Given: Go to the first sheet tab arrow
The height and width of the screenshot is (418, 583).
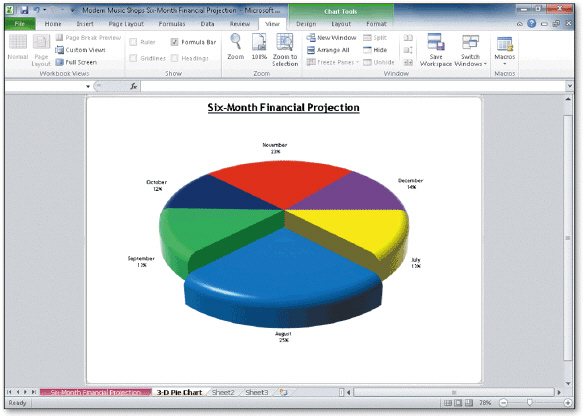Looking at the screenshot, I should pyautogui.click(x=9, y=392).
